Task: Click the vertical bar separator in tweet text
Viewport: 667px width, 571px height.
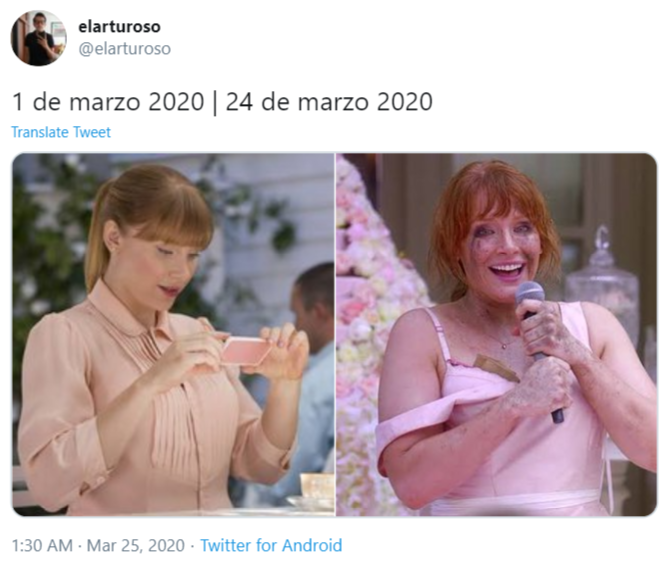Action: point(215,102)
